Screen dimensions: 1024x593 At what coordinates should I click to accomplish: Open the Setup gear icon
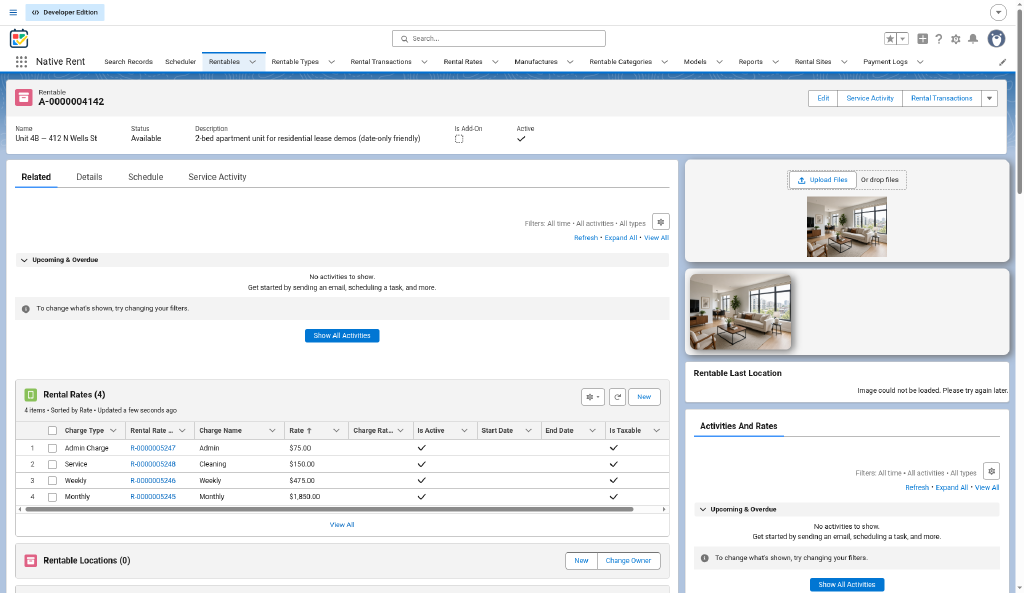point(955,39)
